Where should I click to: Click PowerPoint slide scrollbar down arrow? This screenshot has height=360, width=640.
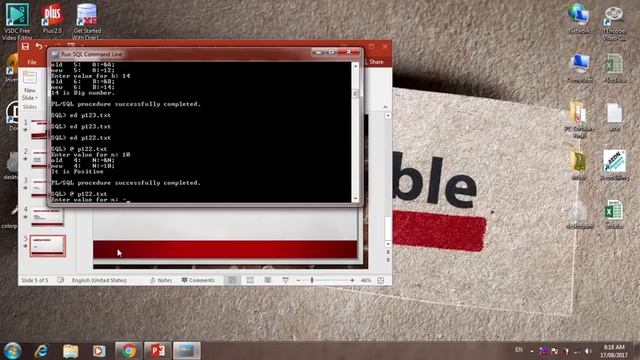(x=388, y=244)
